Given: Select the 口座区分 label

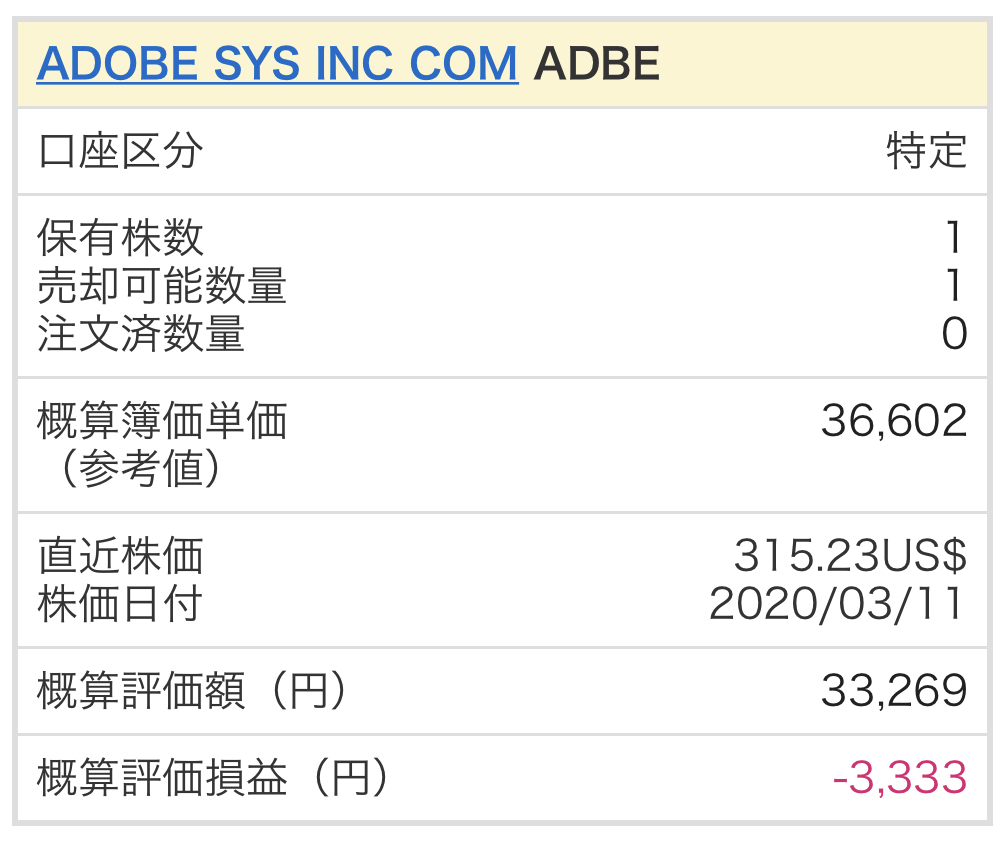Looking at the screenshot, I should pyautogui.click(x=120, y=151).
